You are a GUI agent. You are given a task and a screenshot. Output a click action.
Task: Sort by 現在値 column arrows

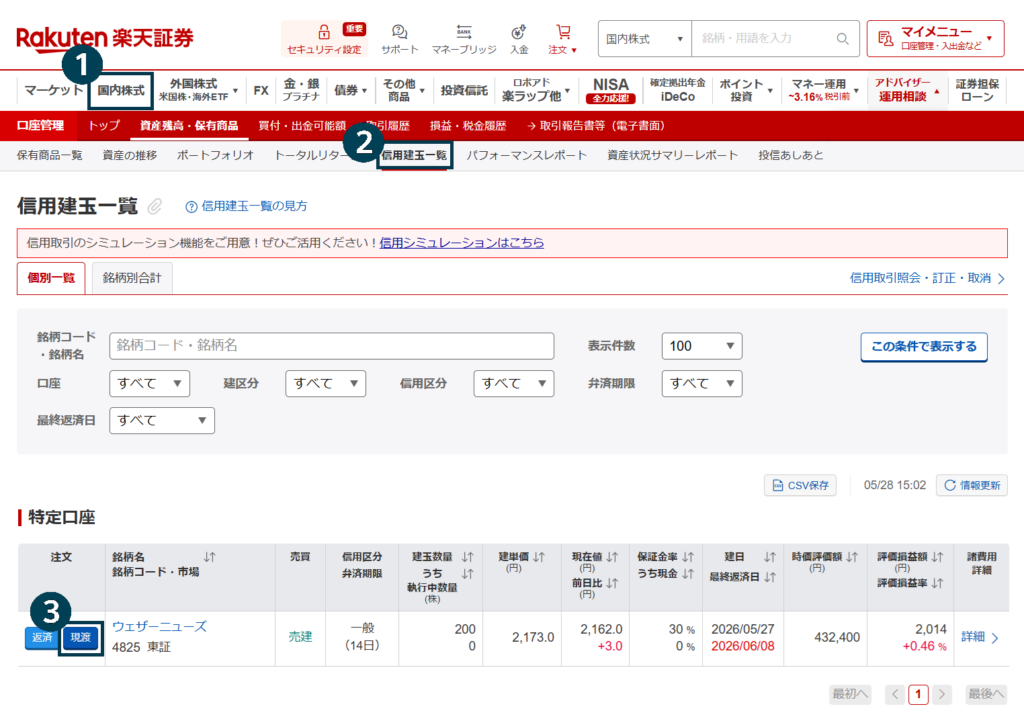[x=612, y=557]
